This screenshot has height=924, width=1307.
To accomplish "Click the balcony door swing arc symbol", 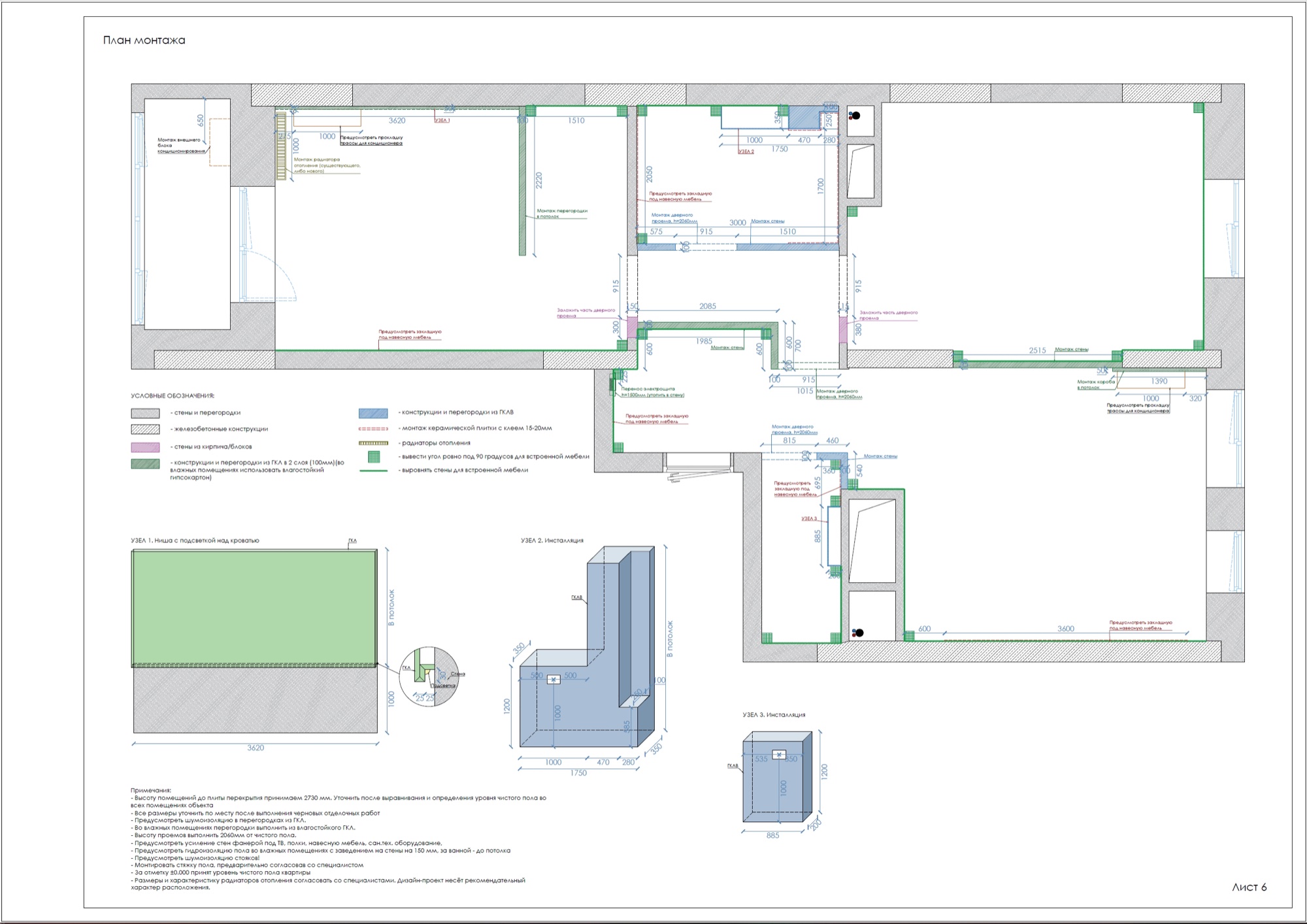I will [271, 276].
